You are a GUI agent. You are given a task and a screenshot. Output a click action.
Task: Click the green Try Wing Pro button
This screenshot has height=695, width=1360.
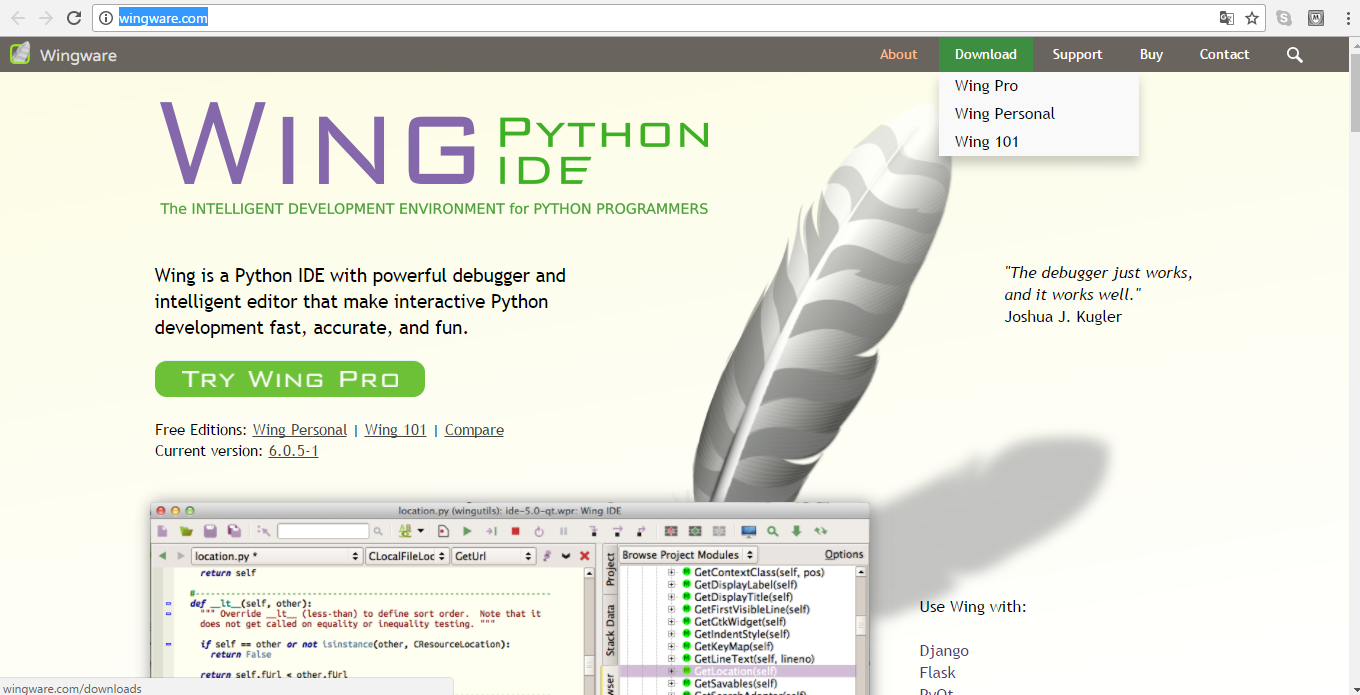click(290, 379)
